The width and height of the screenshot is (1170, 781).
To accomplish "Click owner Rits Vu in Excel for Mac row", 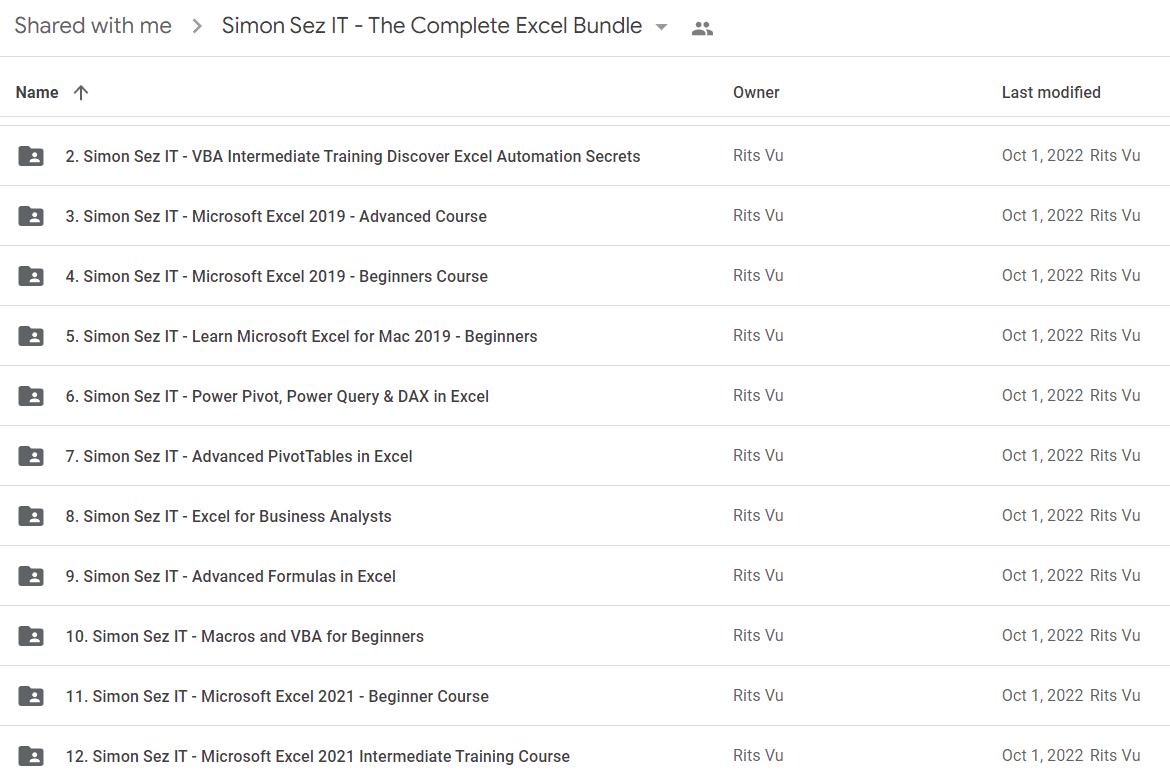I will pos(758,336).
